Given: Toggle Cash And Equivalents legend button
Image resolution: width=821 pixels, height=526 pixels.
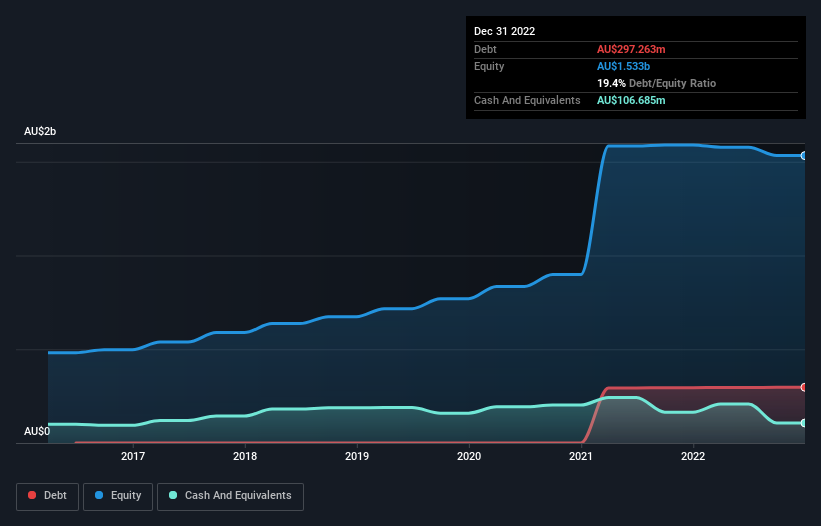Looking at the screenshot, I should tap(230, 496).
